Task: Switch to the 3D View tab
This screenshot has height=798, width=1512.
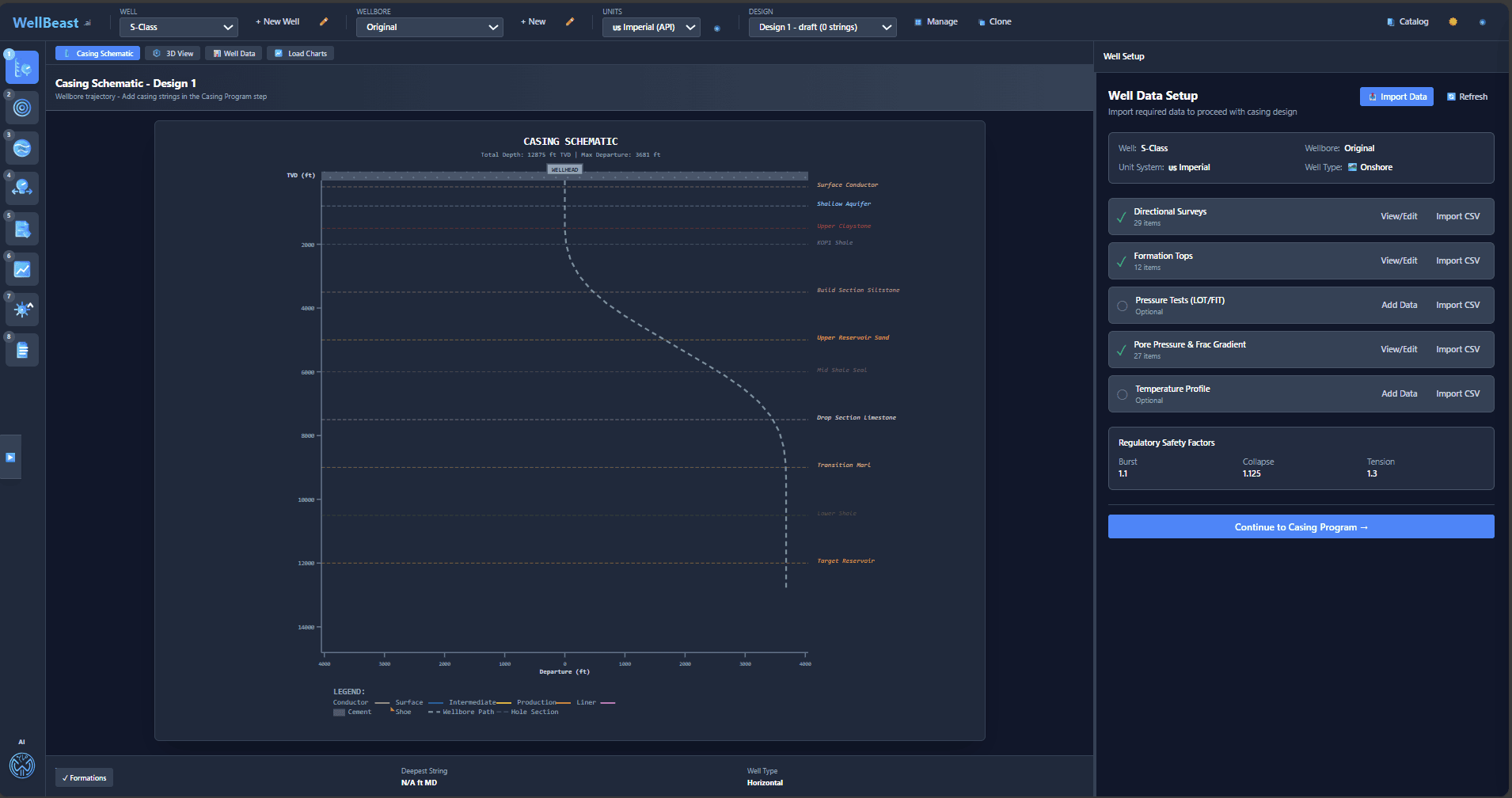Action: [x=173, y=54]
